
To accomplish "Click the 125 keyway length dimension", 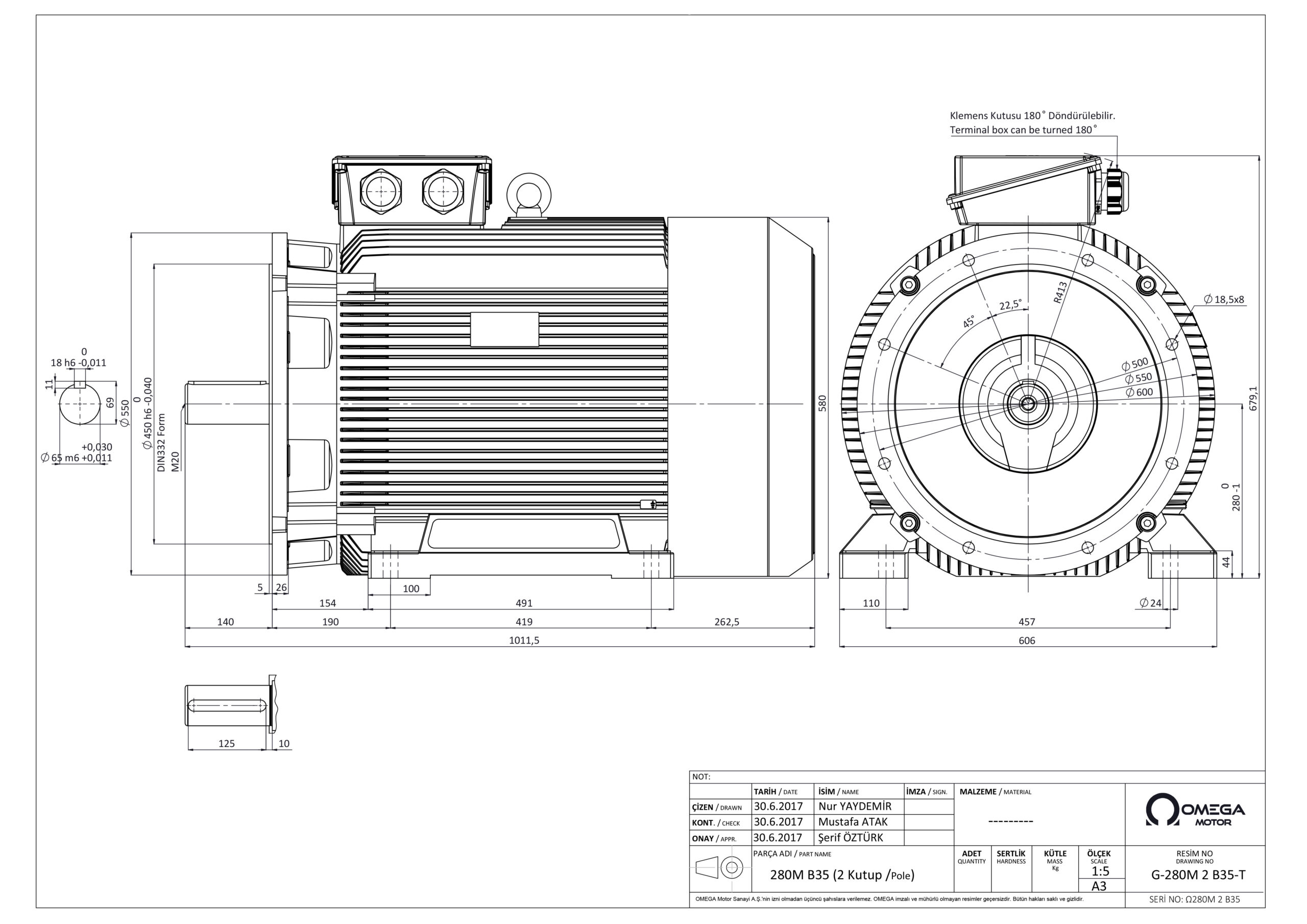I will [227, 743].
